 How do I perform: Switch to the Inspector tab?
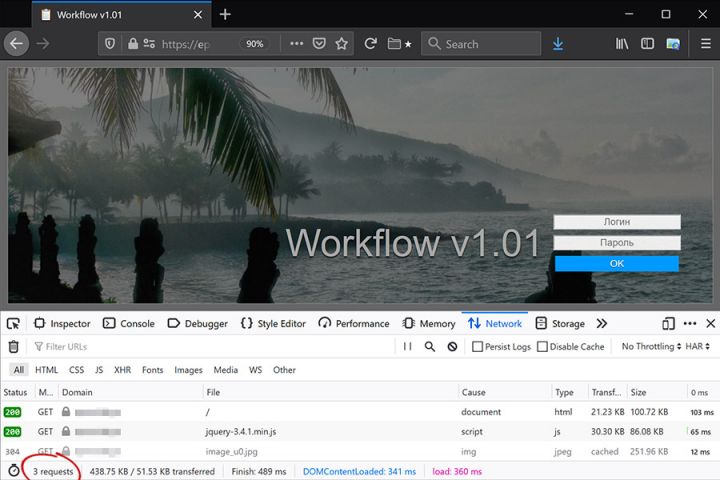tap(62, 324)
